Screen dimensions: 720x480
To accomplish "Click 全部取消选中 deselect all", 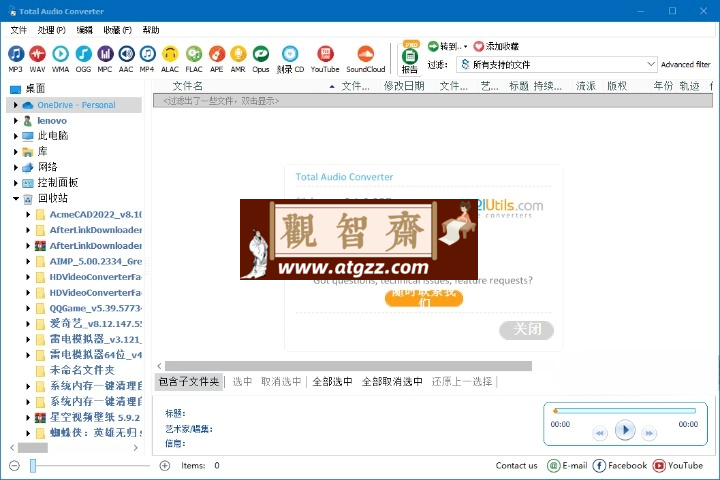I will [x=392, y=382].
